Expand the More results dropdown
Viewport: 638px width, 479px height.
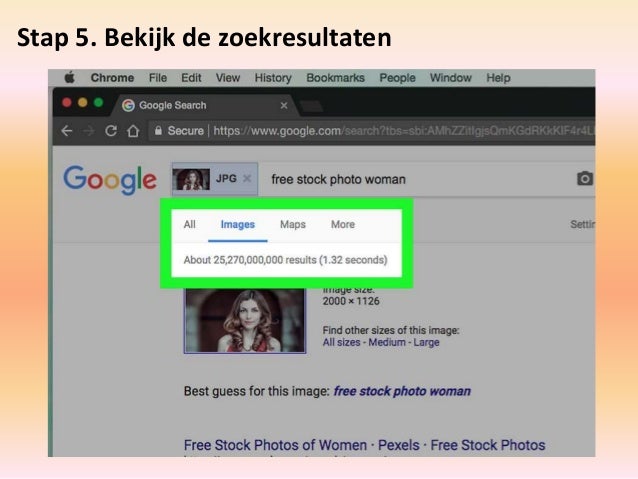pos(343,224)
